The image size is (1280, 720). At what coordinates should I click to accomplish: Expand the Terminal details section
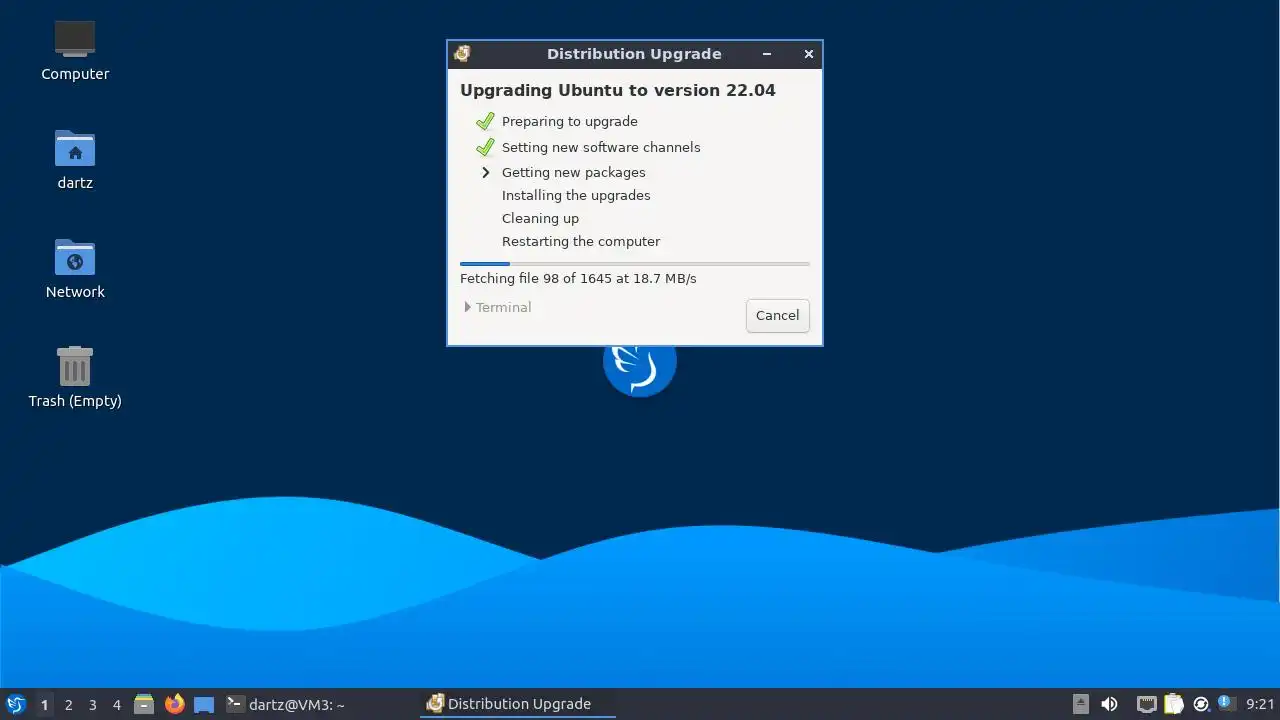pyautogui.click(x=498, y=307)
